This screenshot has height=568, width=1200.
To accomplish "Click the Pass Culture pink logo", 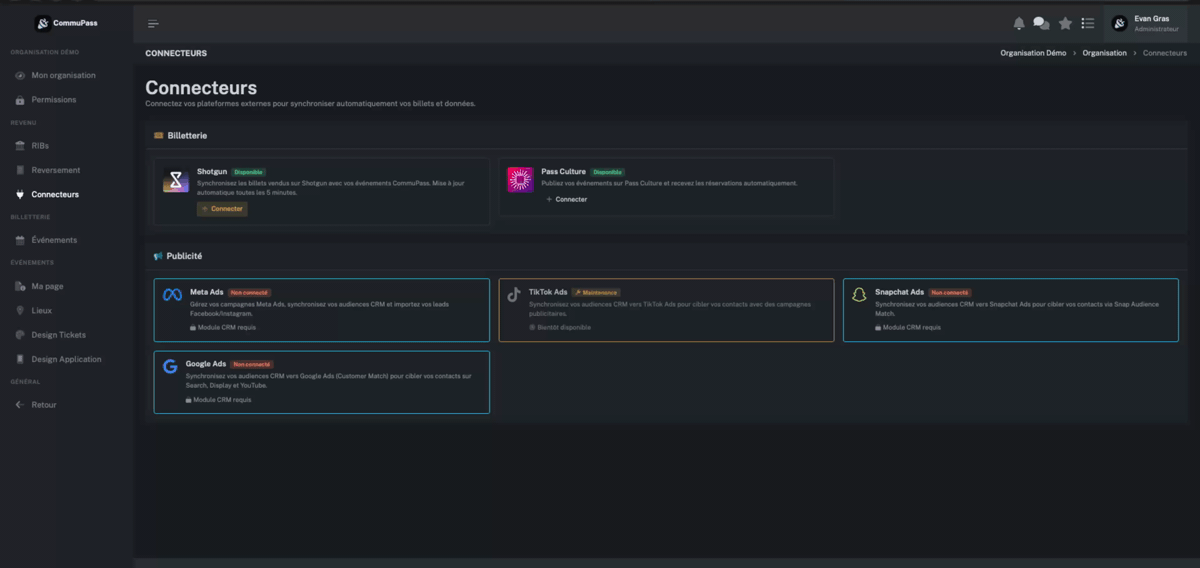I will pos(520,180).
